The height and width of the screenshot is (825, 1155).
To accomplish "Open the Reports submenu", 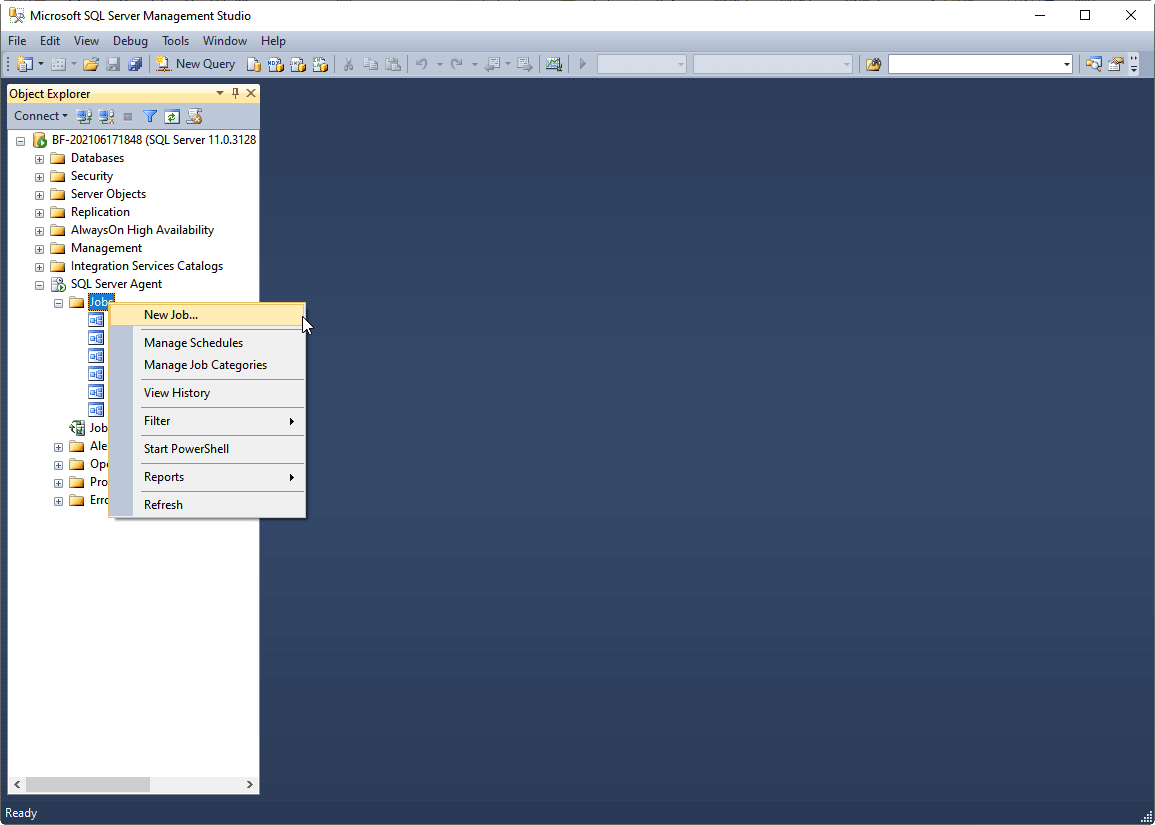I will click(x=207, y=477).
